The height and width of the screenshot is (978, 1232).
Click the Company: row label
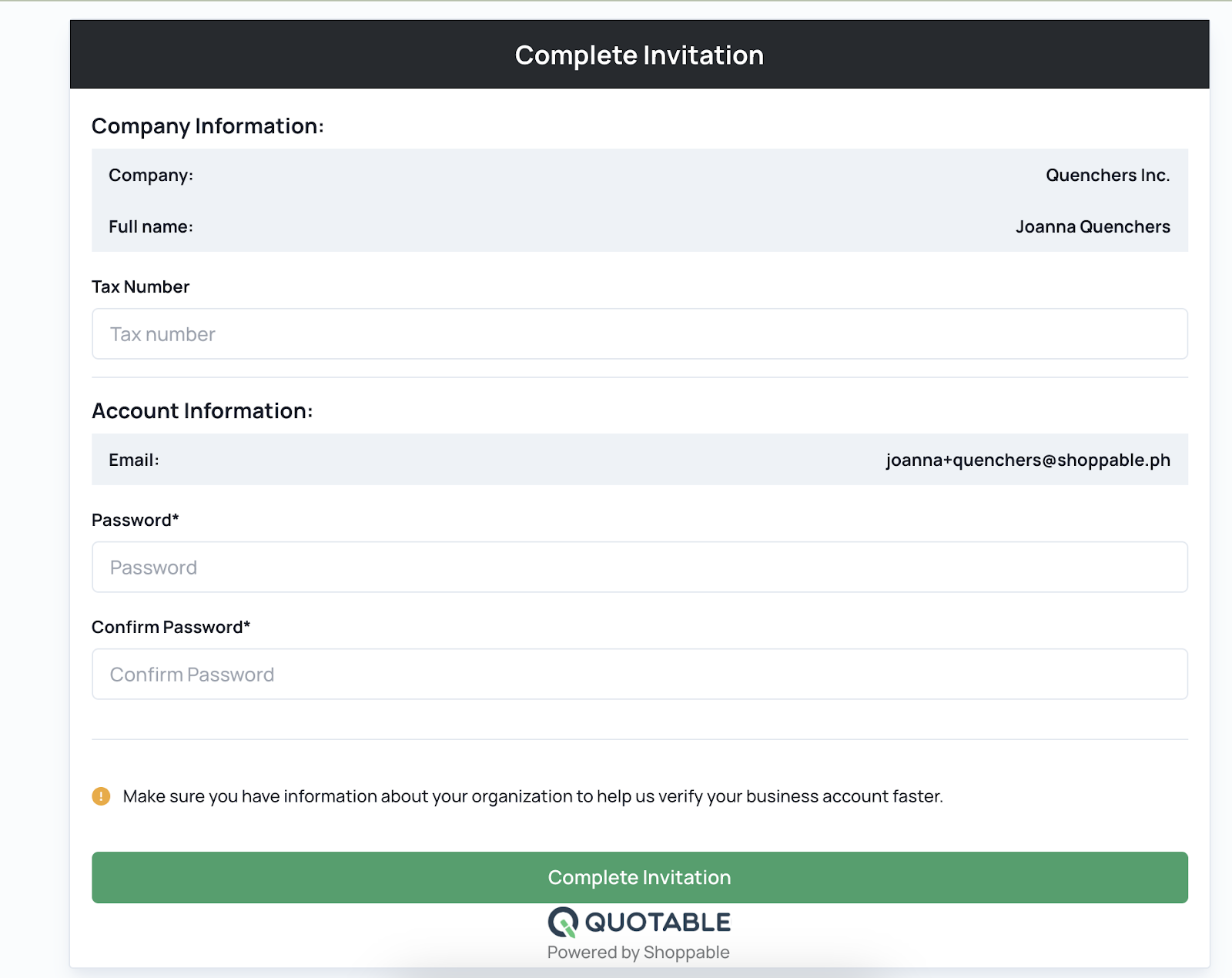coord(151,175)
